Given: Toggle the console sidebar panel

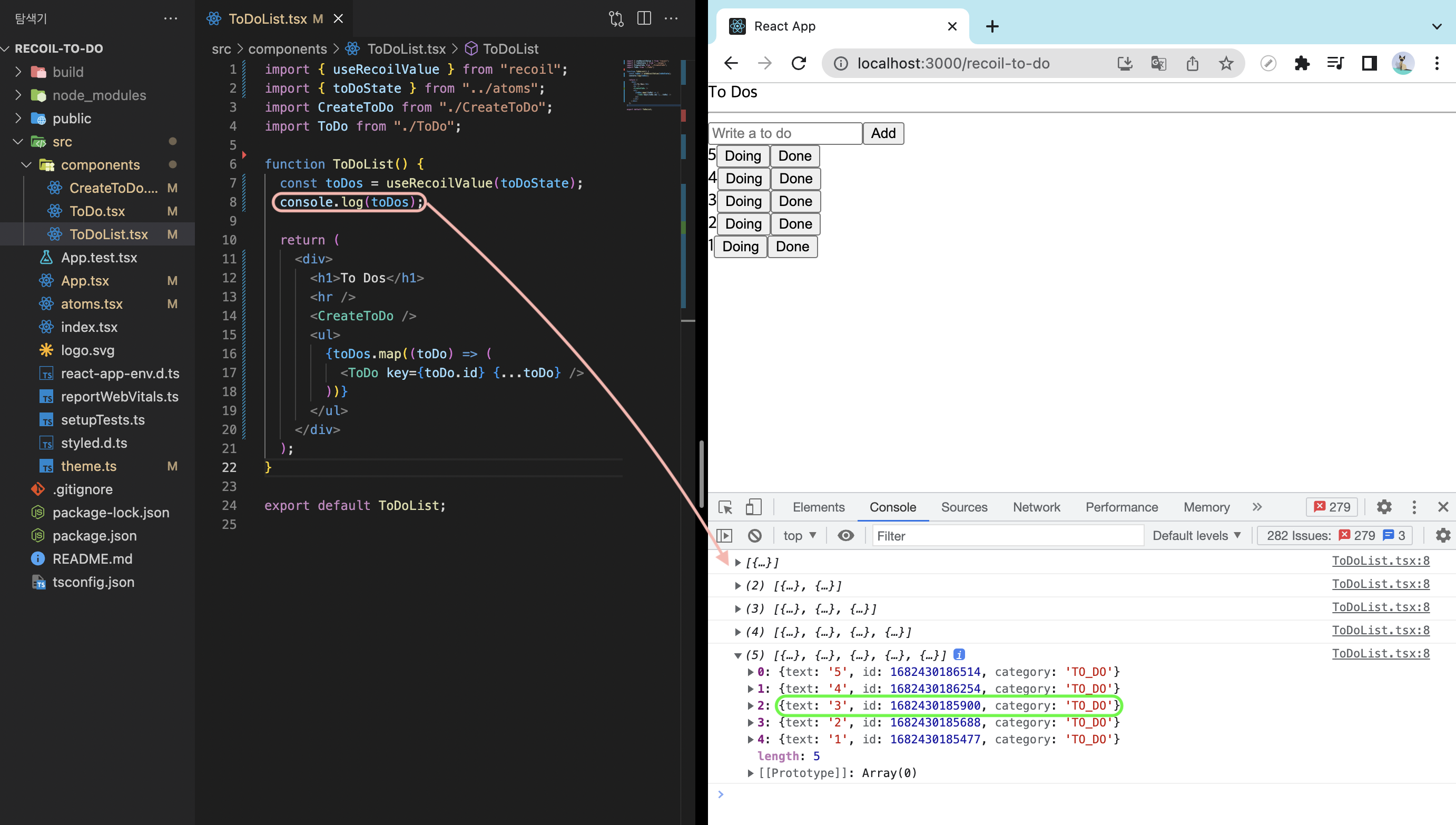Looking at the screenshot, I should pyautogui.click(x=725, y=535).
